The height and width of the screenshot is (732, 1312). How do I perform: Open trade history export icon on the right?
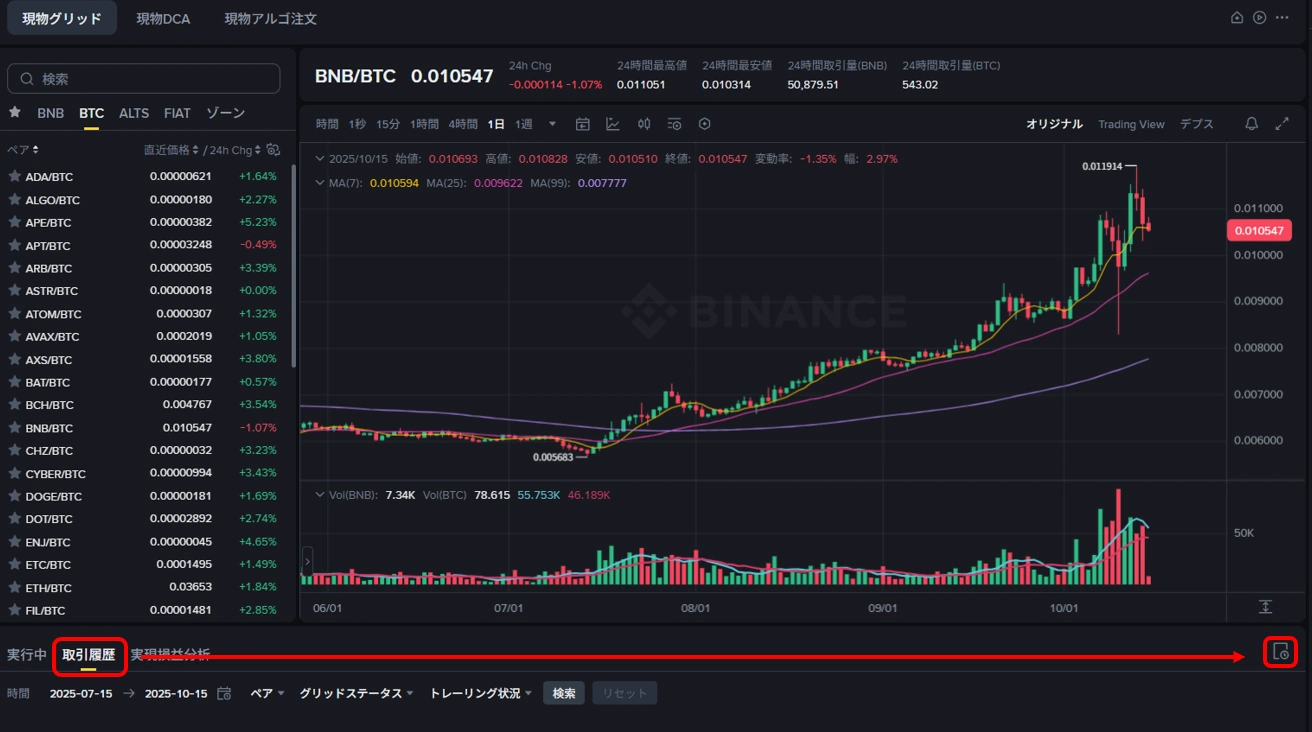tap(1281, 652)
